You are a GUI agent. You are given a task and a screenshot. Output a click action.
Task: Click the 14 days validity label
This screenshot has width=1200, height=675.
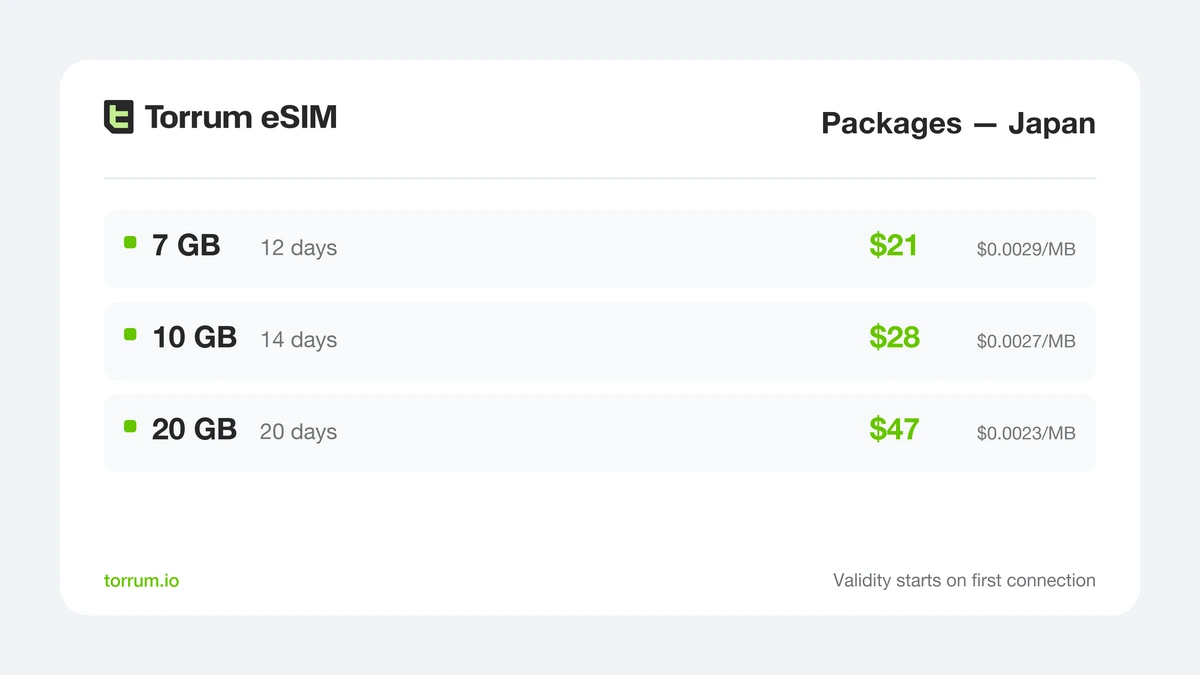[299, 340]
